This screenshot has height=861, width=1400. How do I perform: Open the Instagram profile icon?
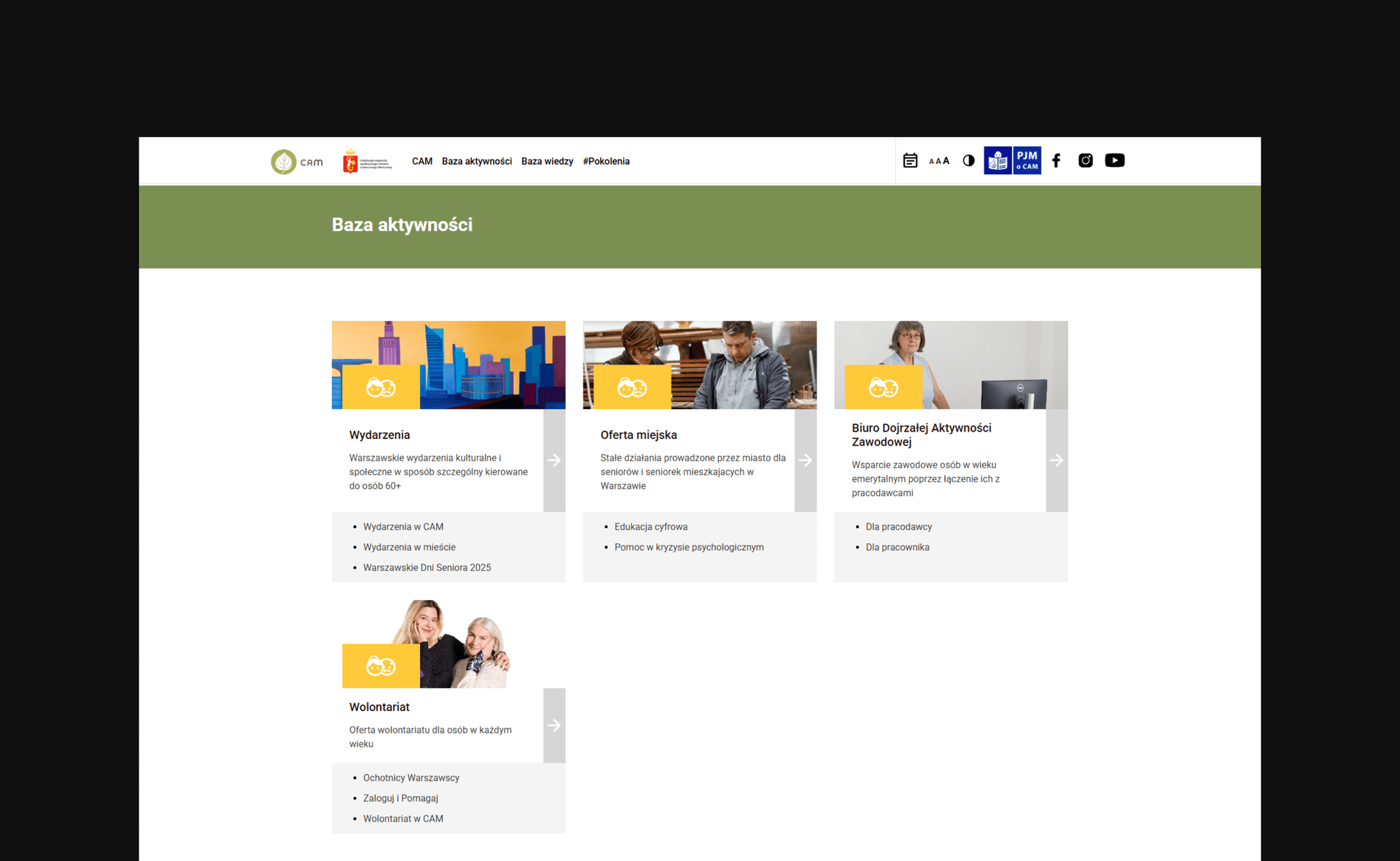click(1085, 160)
